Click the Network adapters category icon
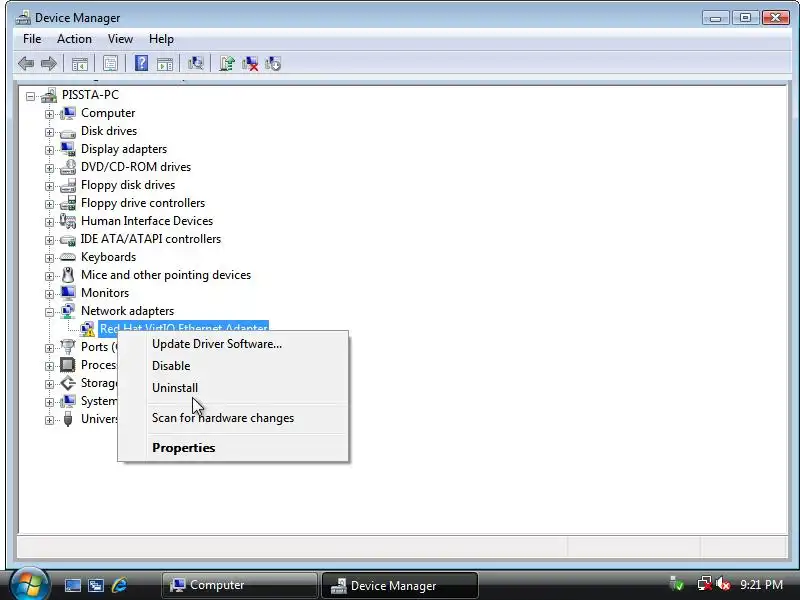Screen dimensions: 800x600 pyautogui.click(x=68, y=311)
